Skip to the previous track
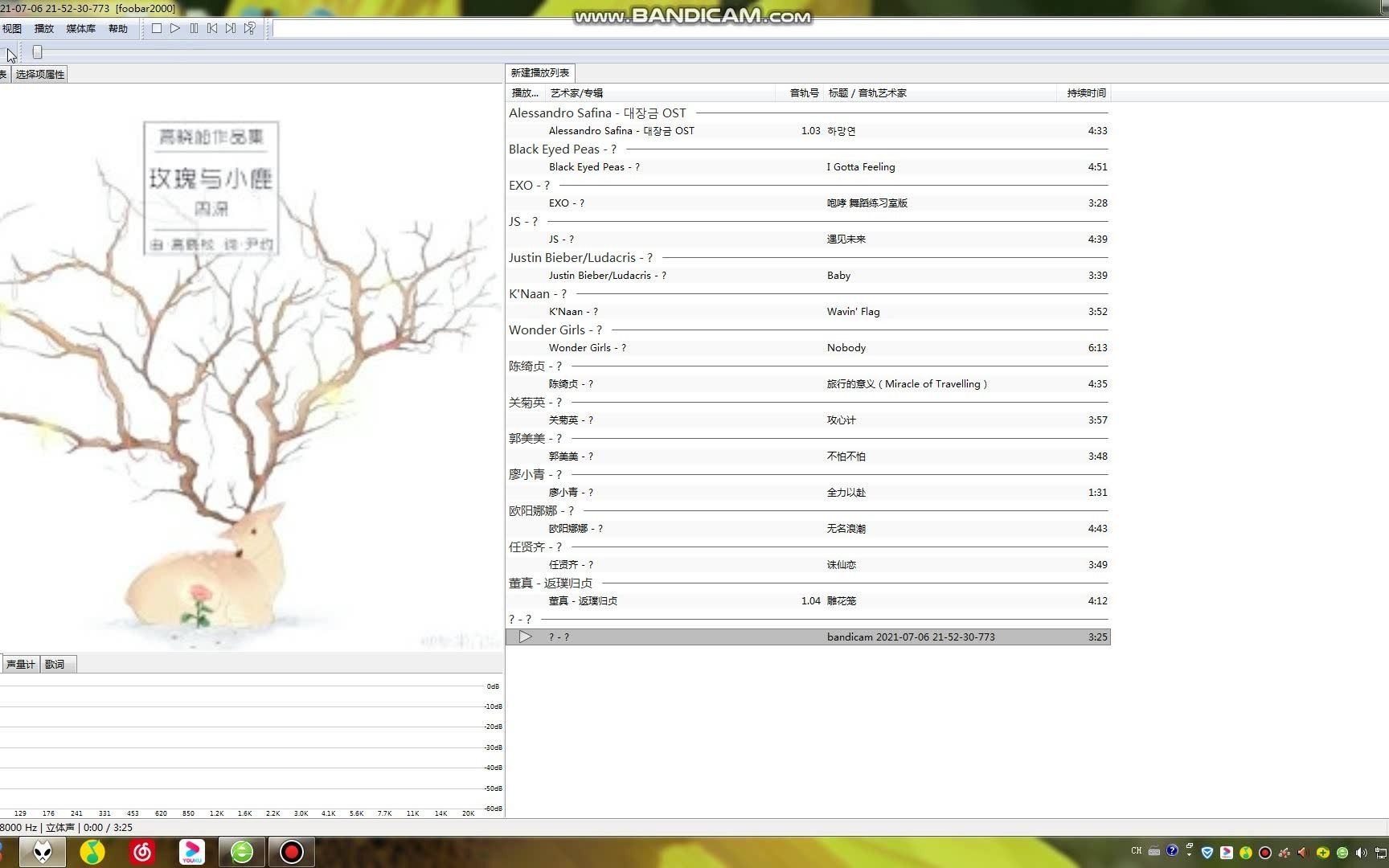 [212, 28]
